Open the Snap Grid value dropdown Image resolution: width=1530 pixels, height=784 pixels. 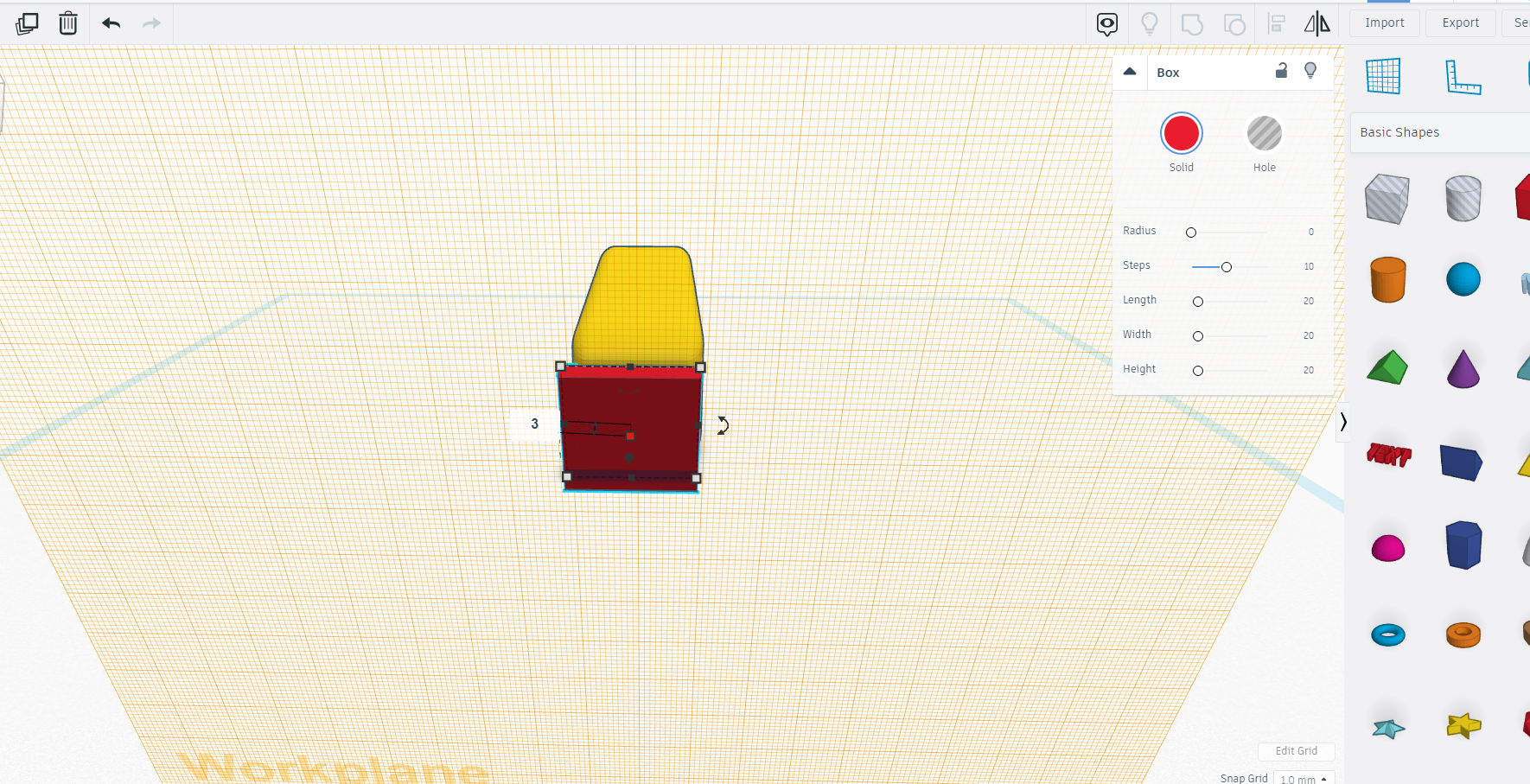click(1304, 779)
